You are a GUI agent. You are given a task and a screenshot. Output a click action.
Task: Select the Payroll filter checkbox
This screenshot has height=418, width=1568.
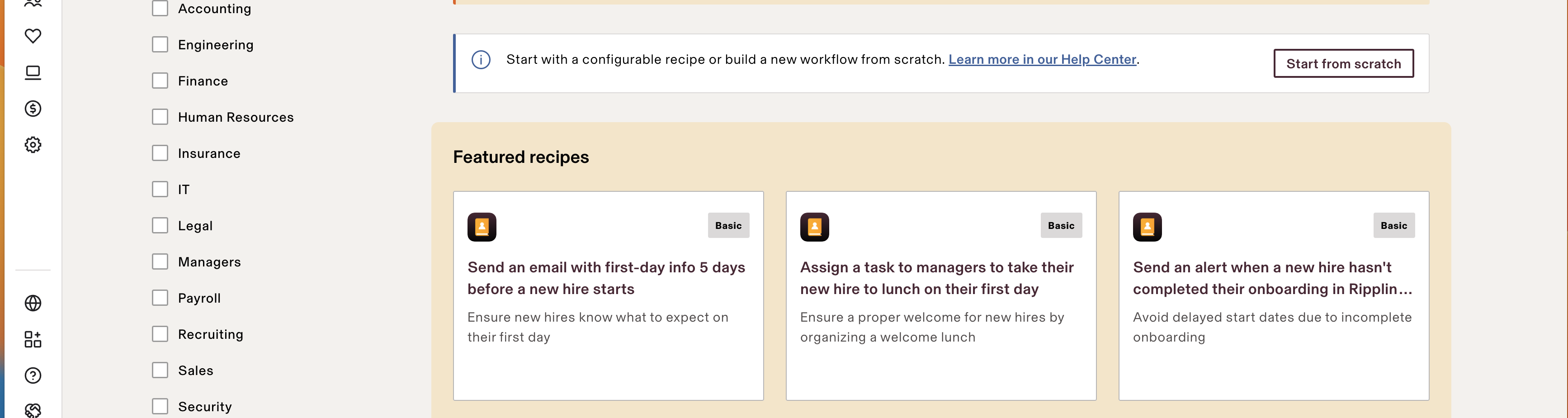pos(160,297)
